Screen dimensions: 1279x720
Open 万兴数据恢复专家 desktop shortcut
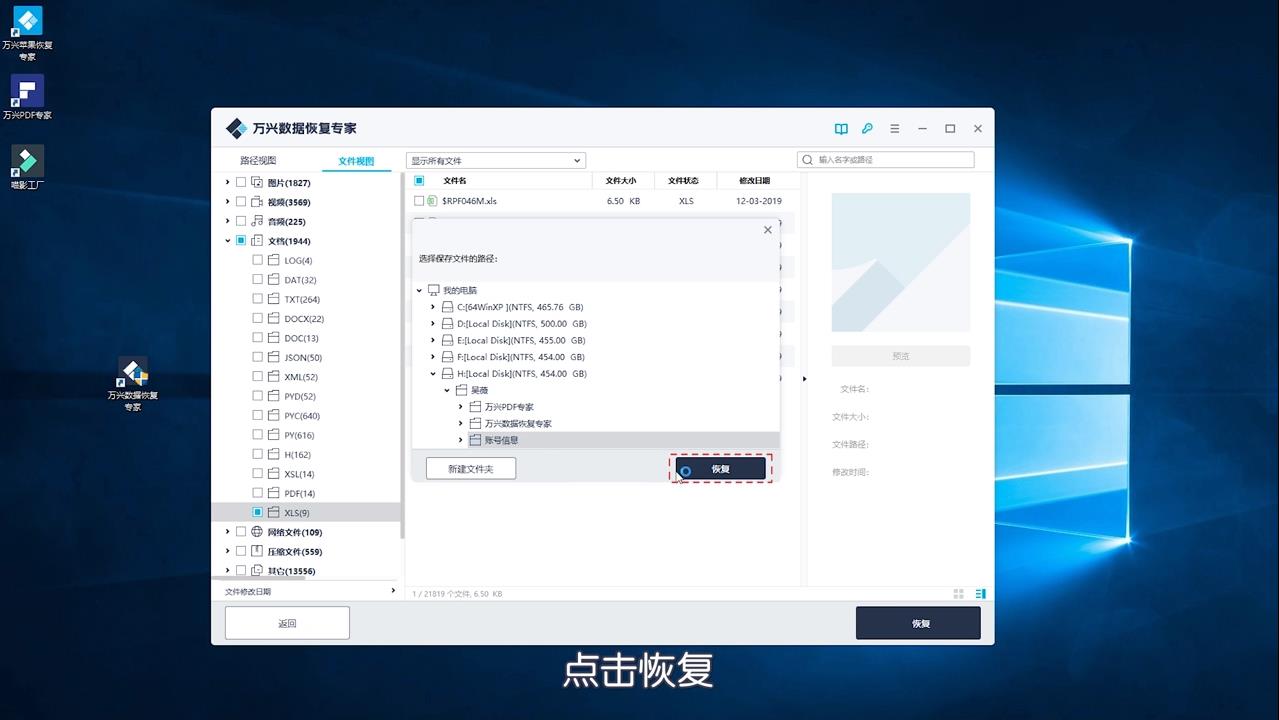133,384
